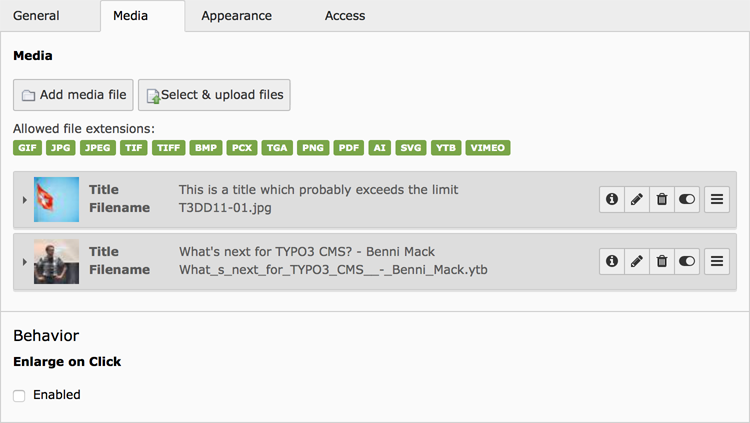
Task: Click reorder handle on Benni Mack row
Action: click(717, 262)
